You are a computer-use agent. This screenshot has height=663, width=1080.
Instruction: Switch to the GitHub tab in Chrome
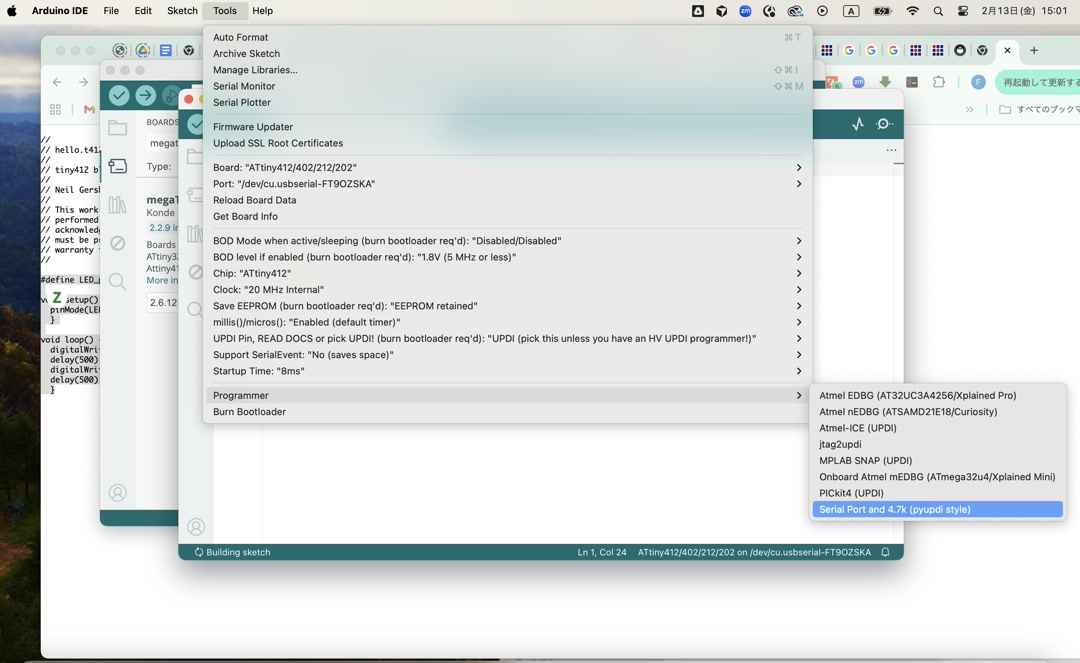(x=960, y=50)
